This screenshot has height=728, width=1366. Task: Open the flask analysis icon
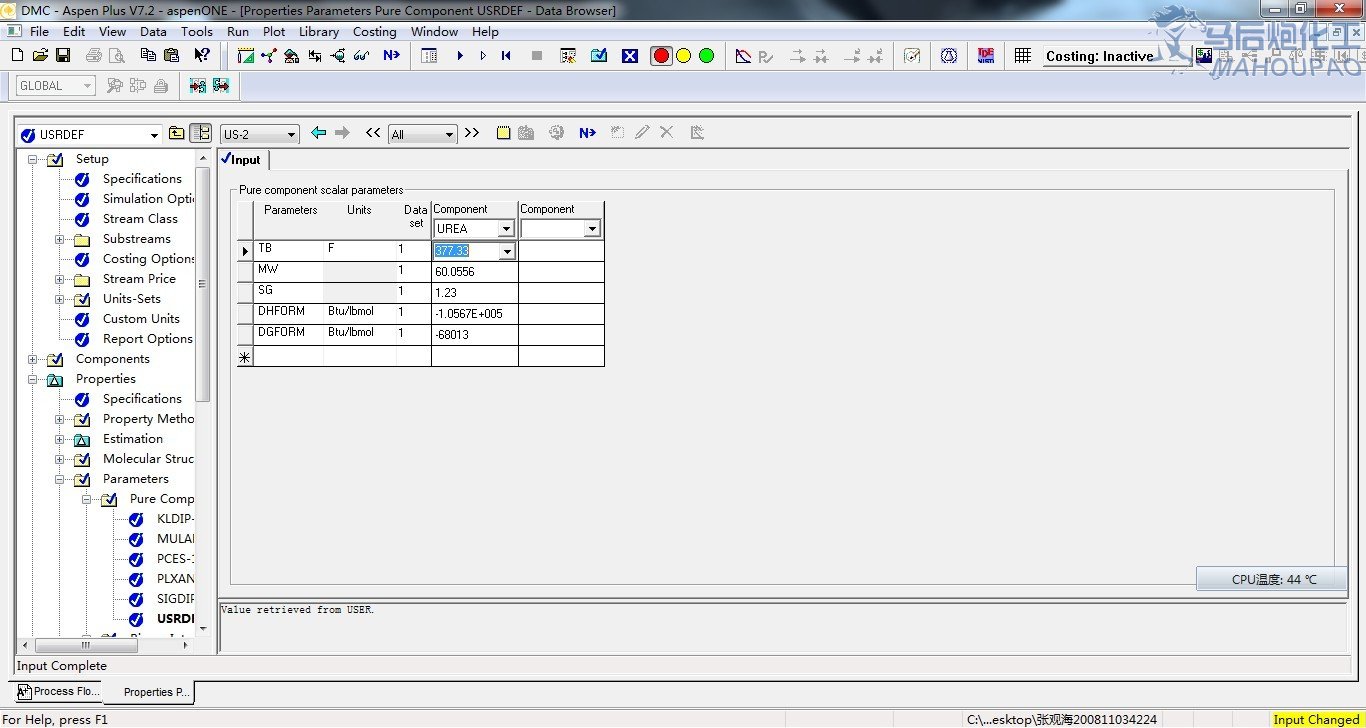coord(949,56)
